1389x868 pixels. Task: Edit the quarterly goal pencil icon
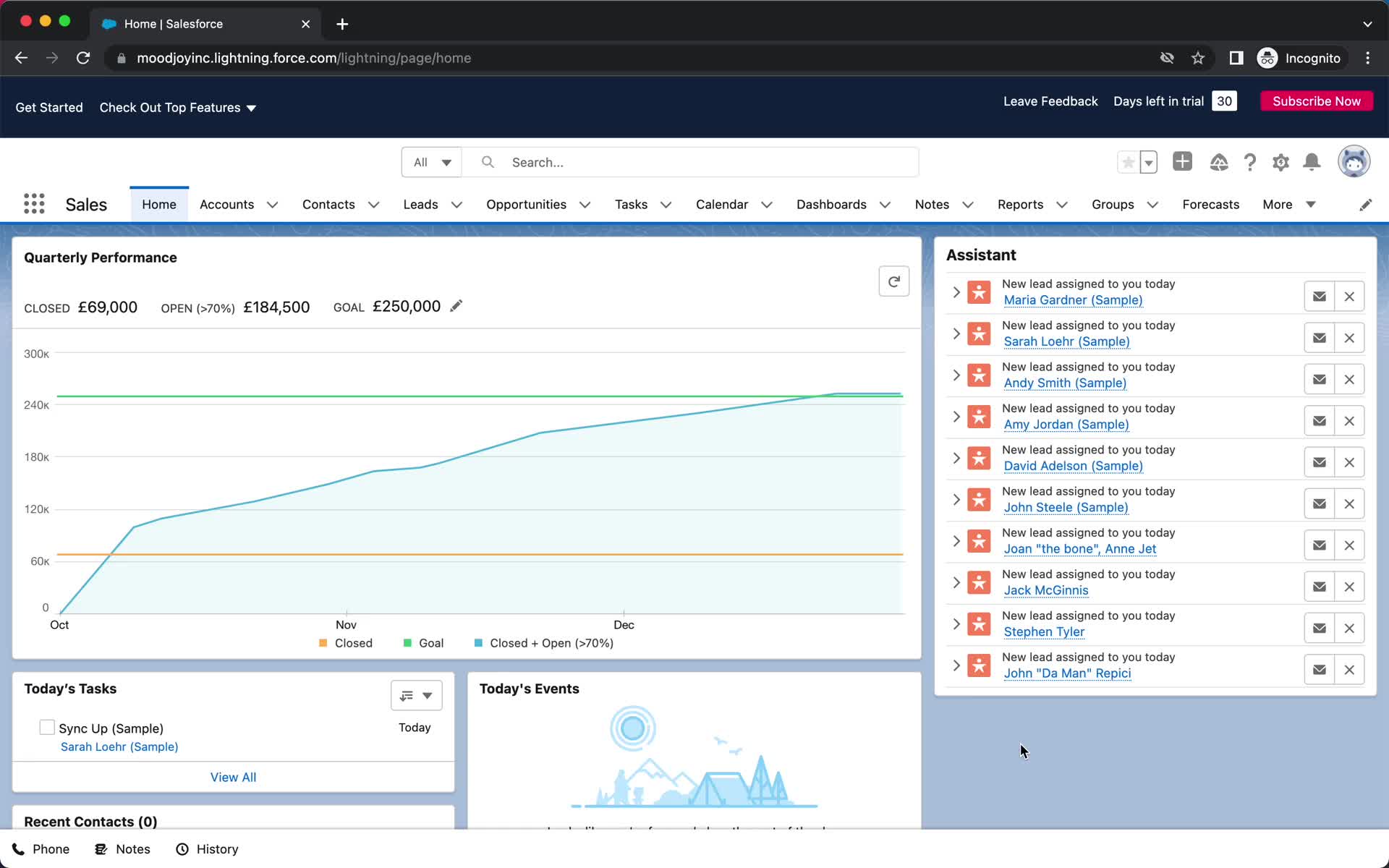click(456, 306)
